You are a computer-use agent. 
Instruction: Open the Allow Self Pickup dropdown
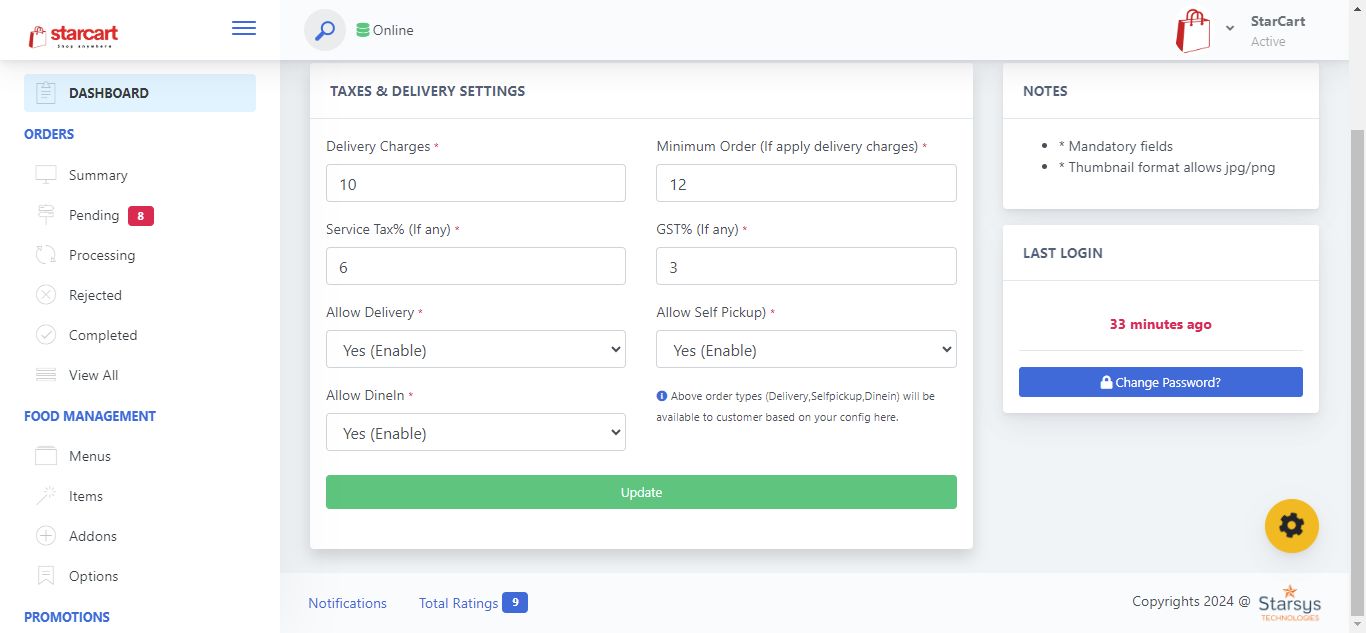806,350
